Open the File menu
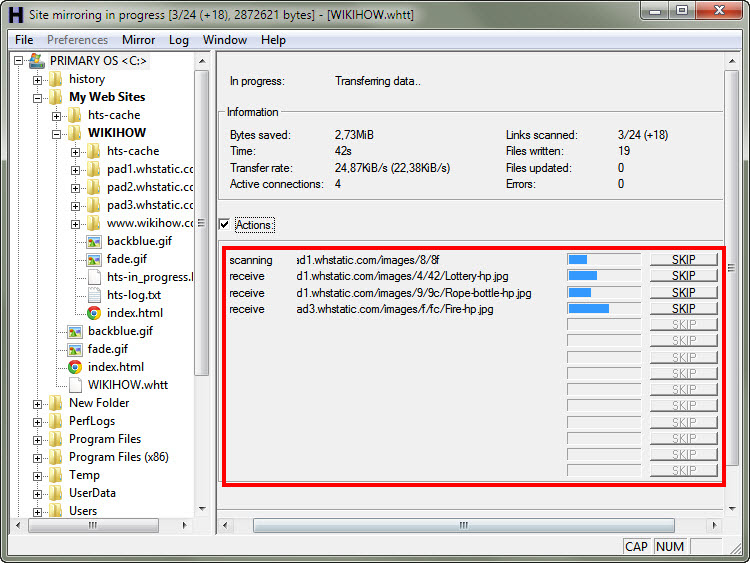This screenshot has height=563, width=750. (x=24, y=40)
